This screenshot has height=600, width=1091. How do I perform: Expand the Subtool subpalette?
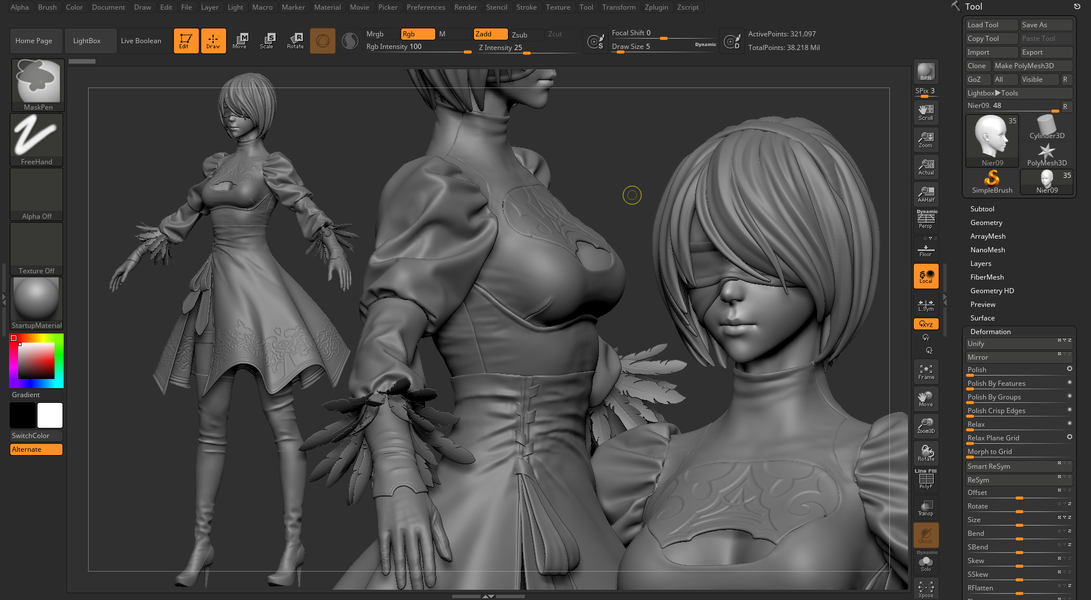982,209
